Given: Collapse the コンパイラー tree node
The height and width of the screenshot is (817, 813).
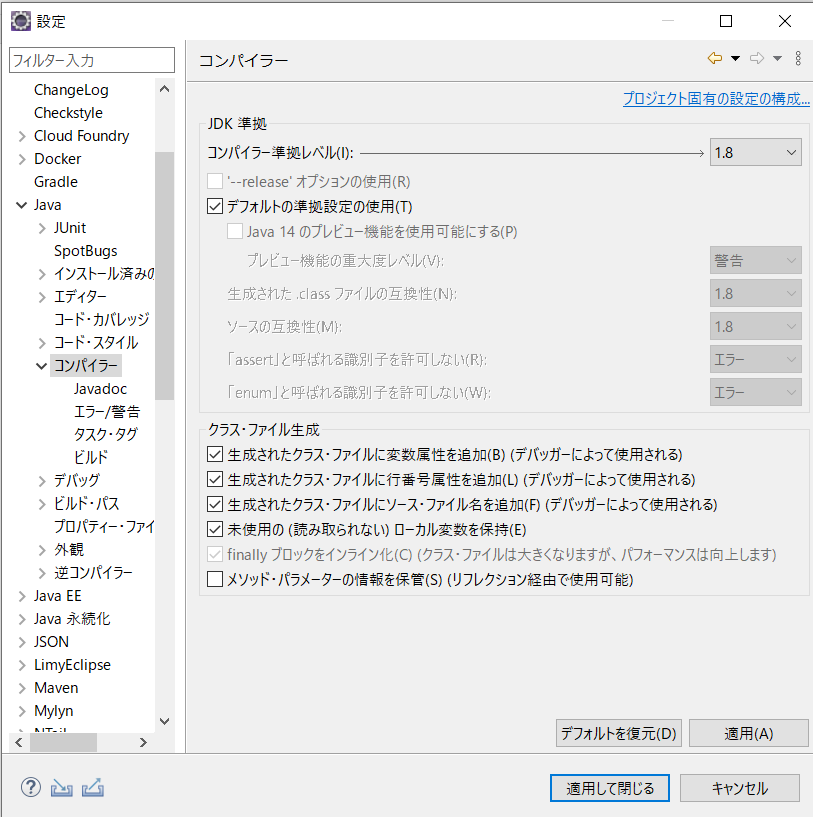Looking at the screenshot, I should coord(41,366).
